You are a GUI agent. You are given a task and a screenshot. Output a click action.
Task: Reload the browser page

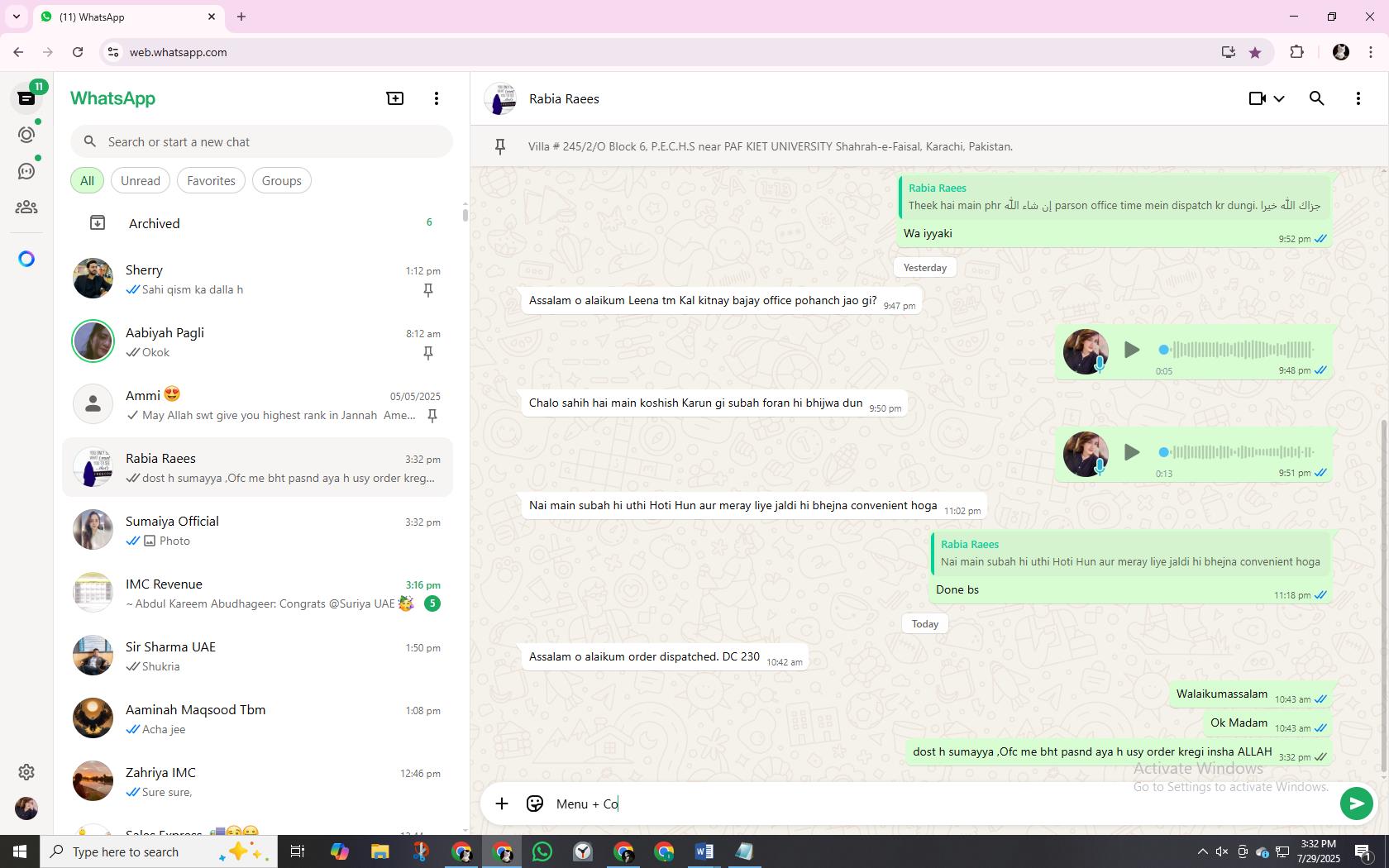78,52
